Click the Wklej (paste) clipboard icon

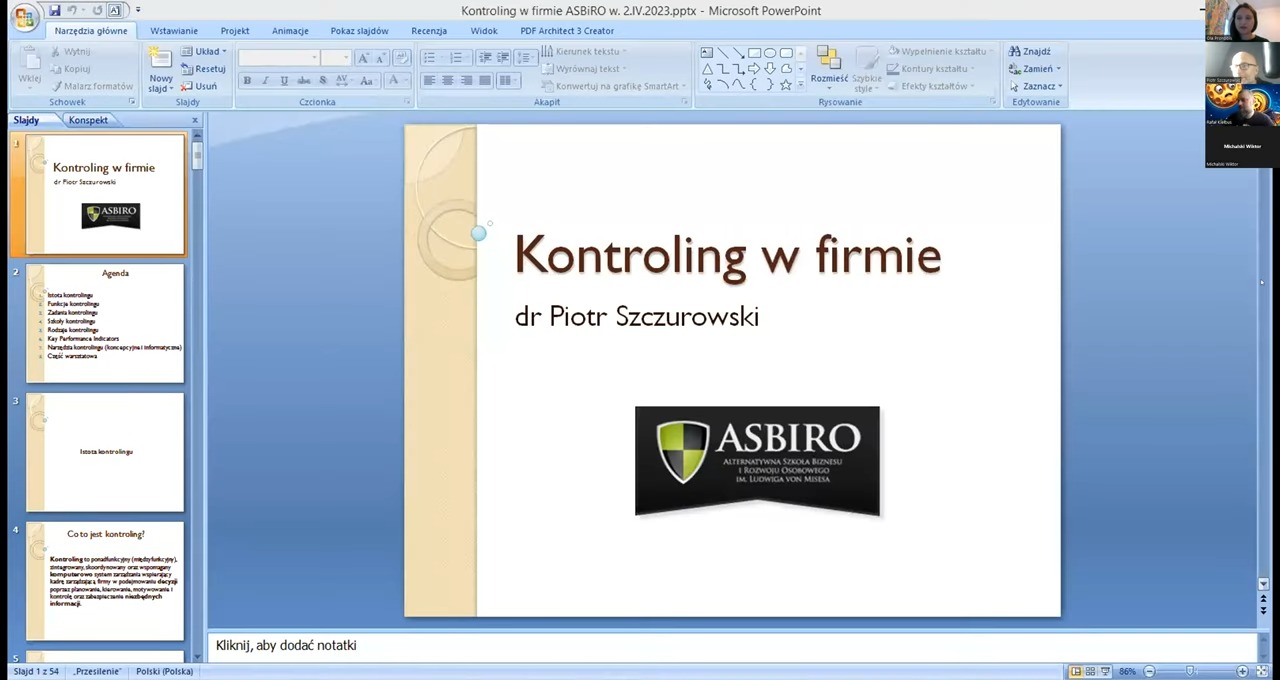[30, 59]
